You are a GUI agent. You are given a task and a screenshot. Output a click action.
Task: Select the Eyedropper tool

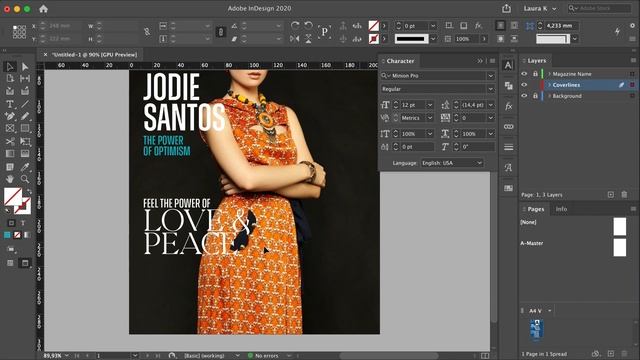pos(25,167)
